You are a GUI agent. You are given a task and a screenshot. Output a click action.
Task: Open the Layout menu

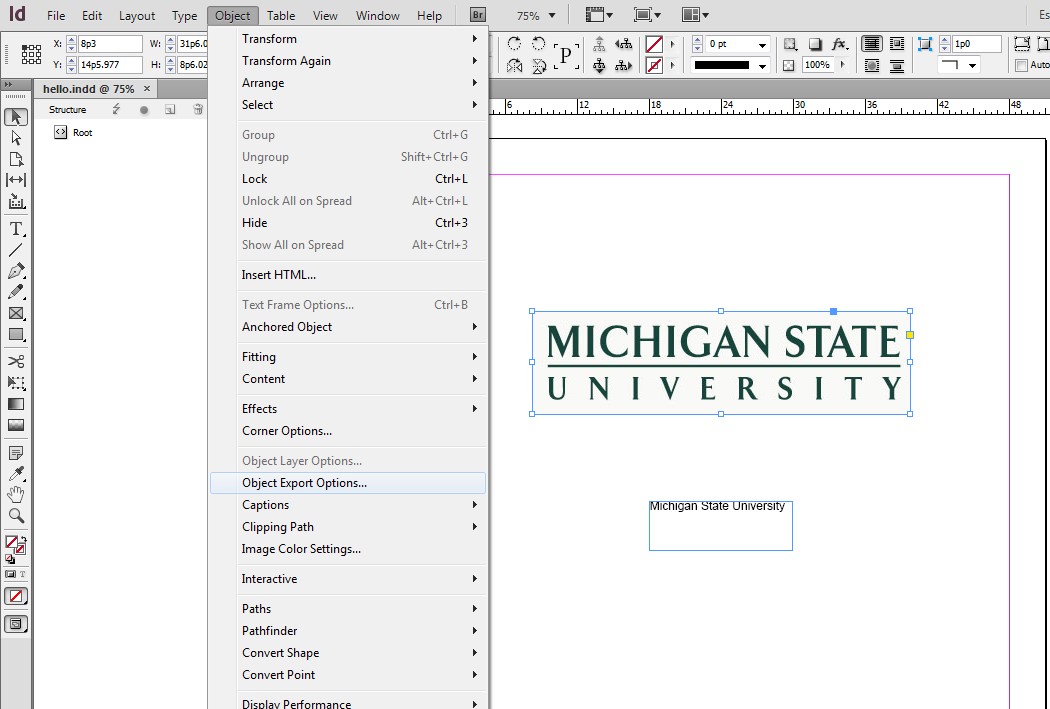coord(137,15)
